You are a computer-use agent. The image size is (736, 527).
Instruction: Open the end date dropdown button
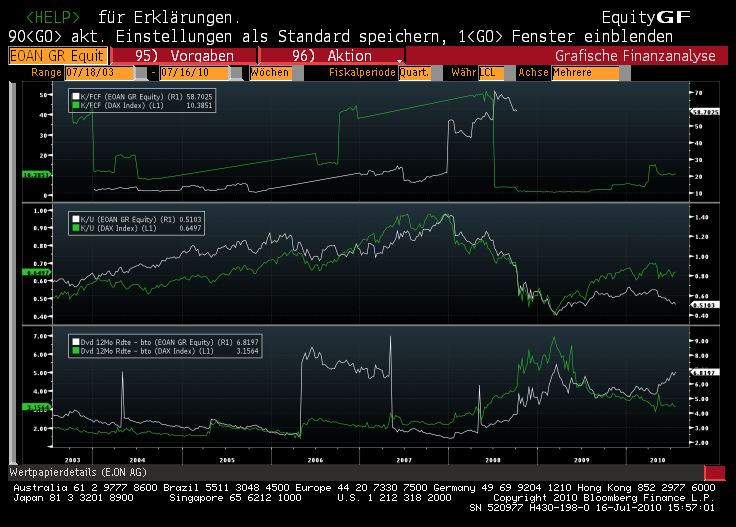(x=236, y=73)
